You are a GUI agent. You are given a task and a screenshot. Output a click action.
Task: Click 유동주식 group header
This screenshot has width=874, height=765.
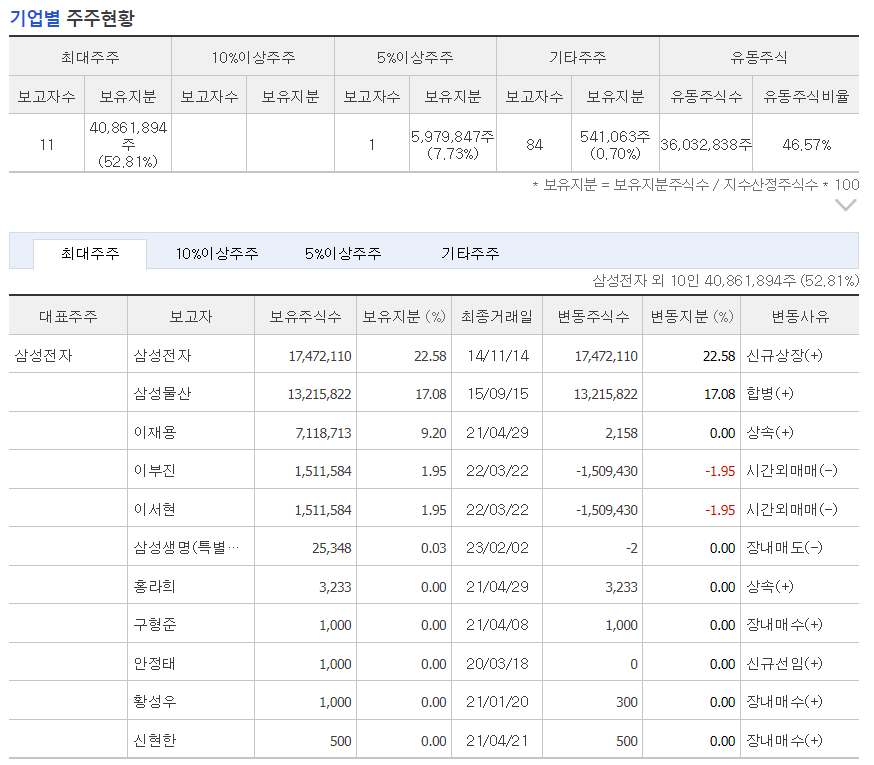coord(759,57)
